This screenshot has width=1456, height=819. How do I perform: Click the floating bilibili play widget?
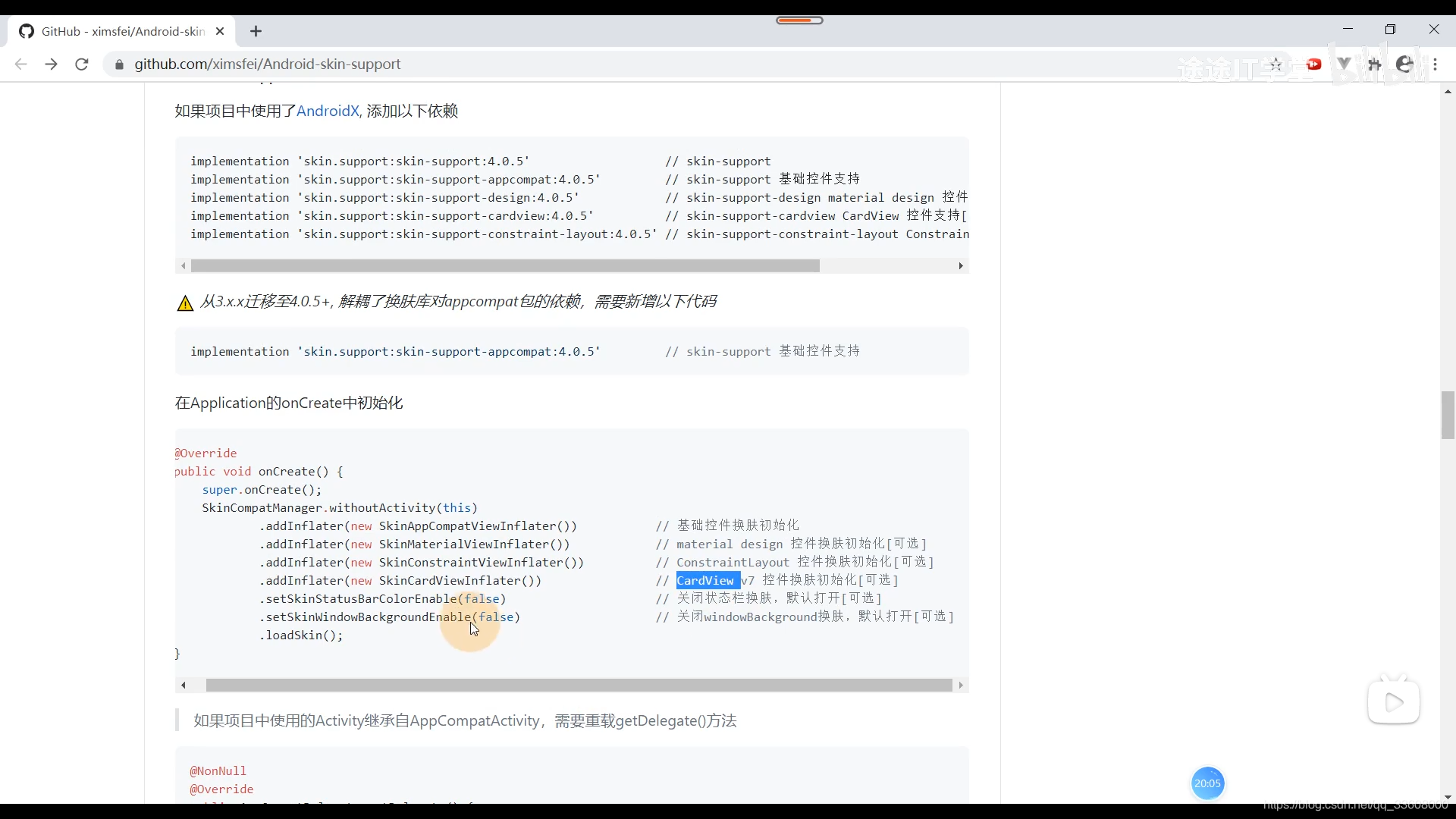pos(1394,701)
